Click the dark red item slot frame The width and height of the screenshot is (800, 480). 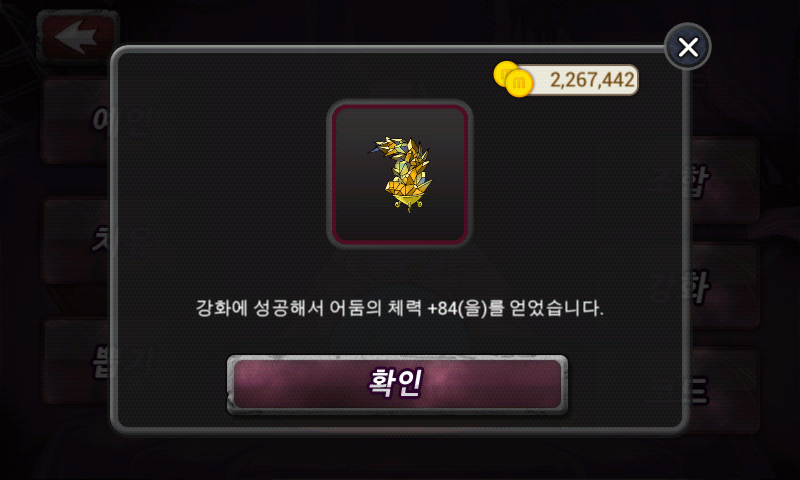[x=400, y=174]
